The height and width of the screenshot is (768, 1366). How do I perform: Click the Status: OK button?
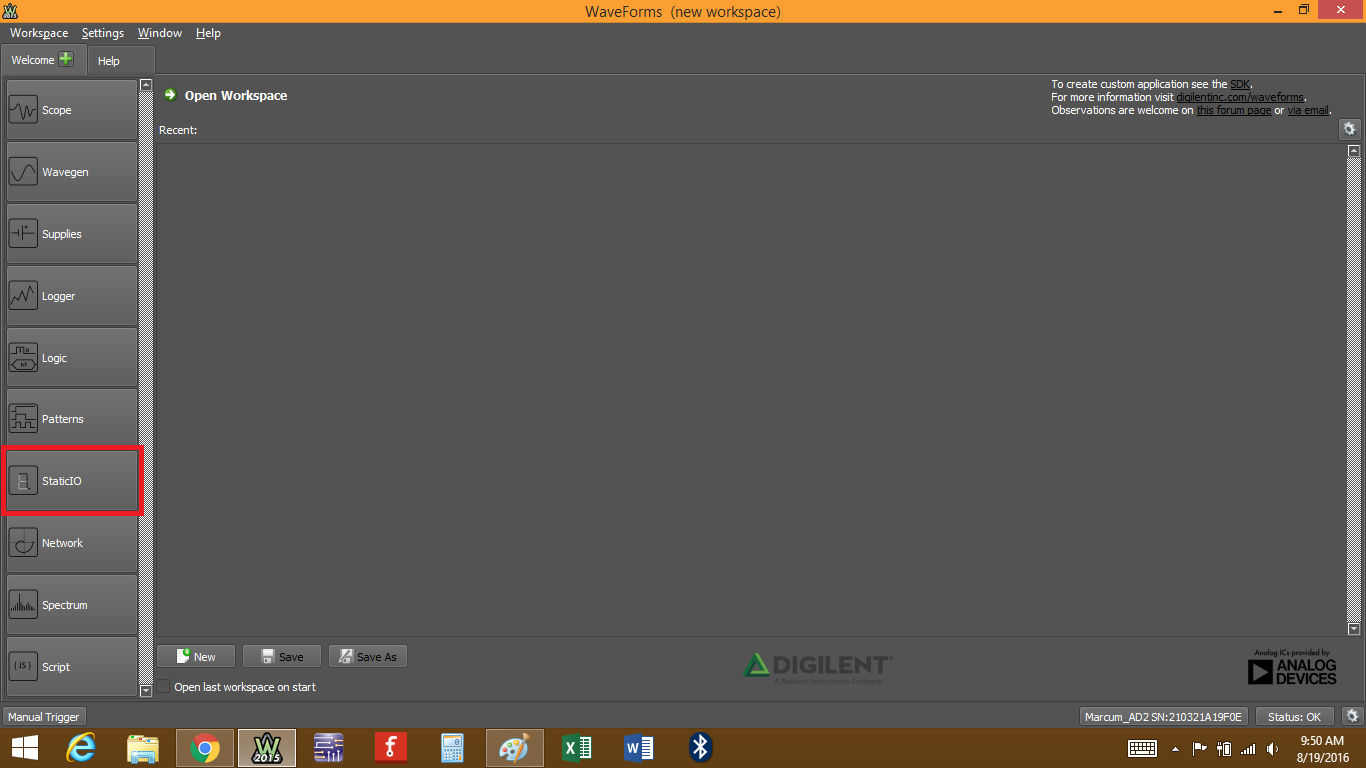(1295, 716)
